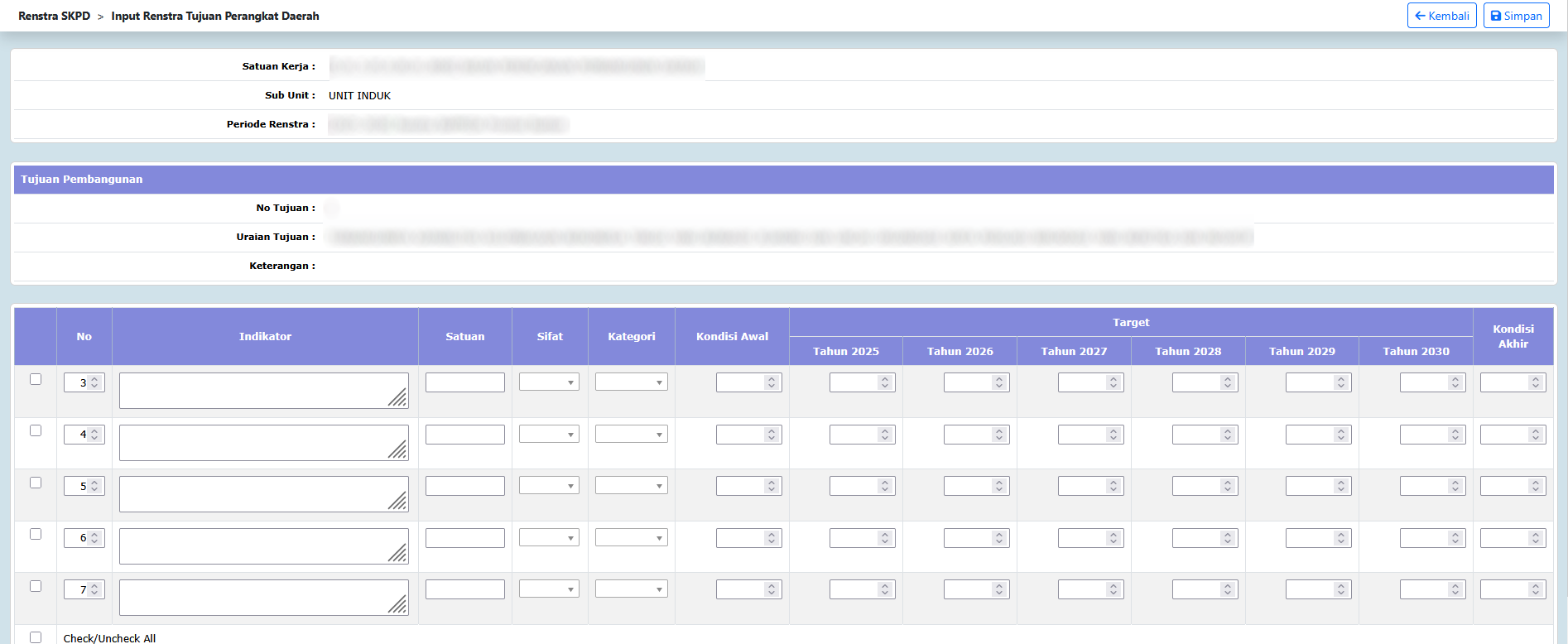Click the Satuan field in row 5
This screenshot has width=1568, height=644.
tap(464, 486)
